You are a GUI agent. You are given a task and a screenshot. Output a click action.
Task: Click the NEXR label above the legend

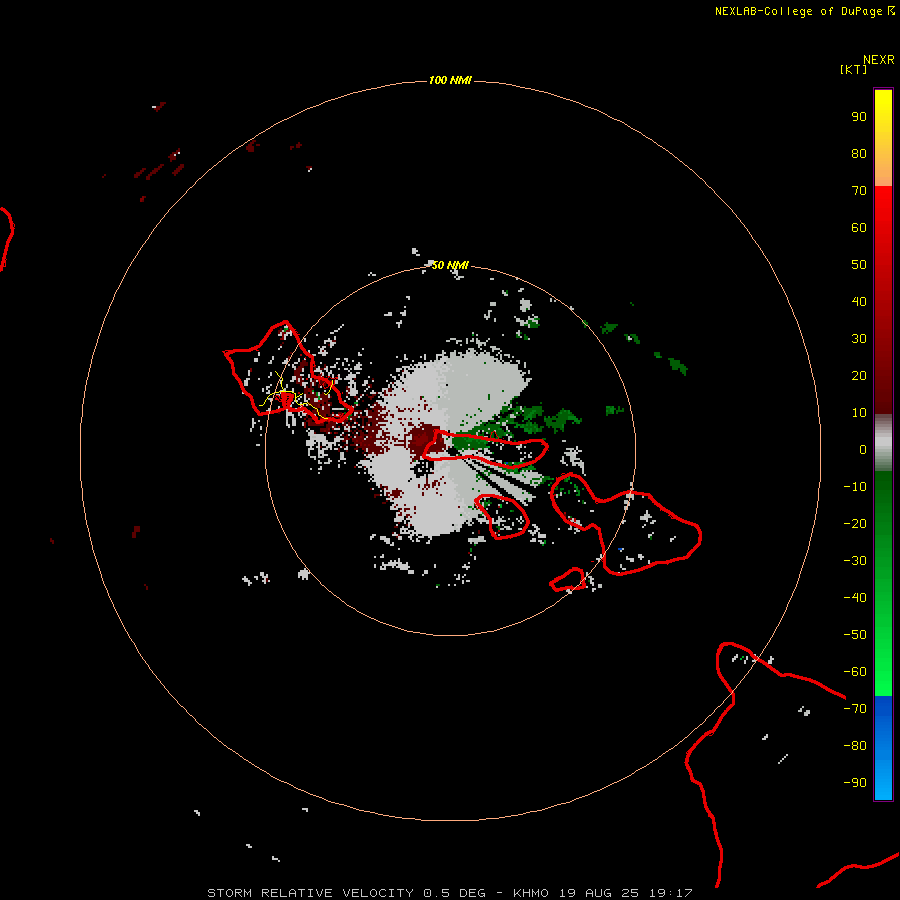tap(879, 60)
